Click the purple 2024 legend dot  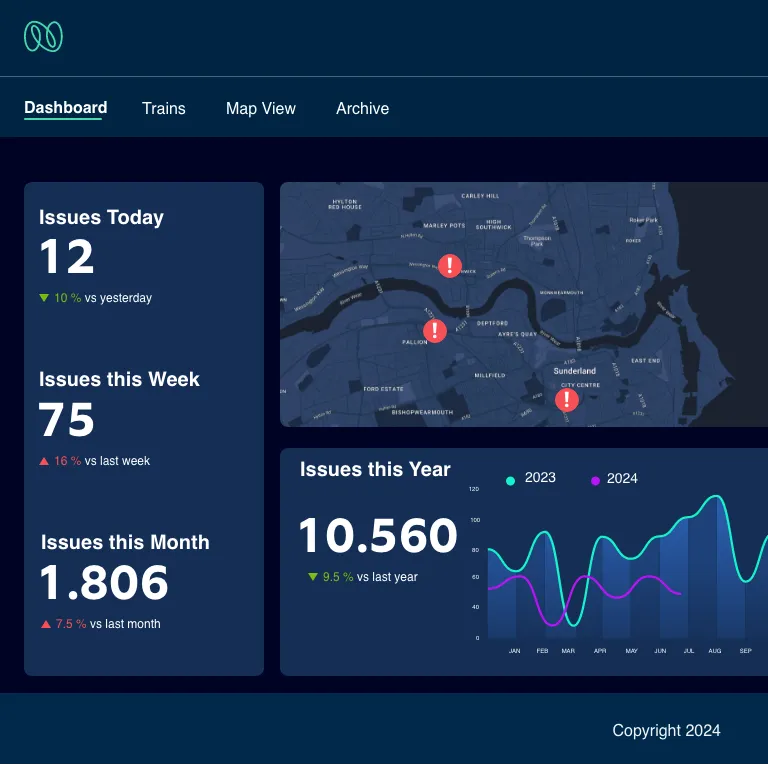pos(595,480)
